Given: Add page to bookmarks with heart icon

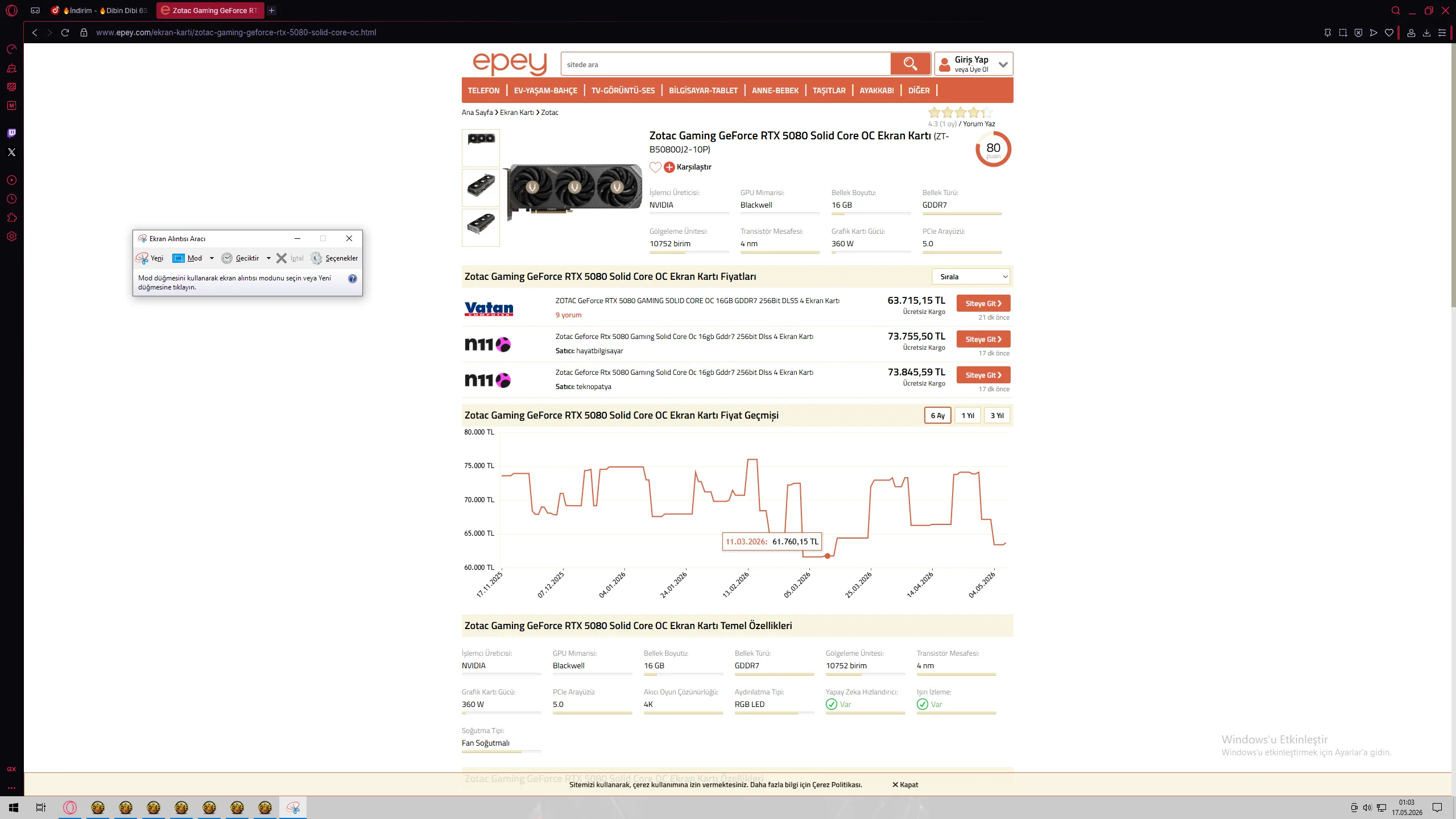Looking at the screenshot, I should pyautogui.click(x=1389, y=32).
